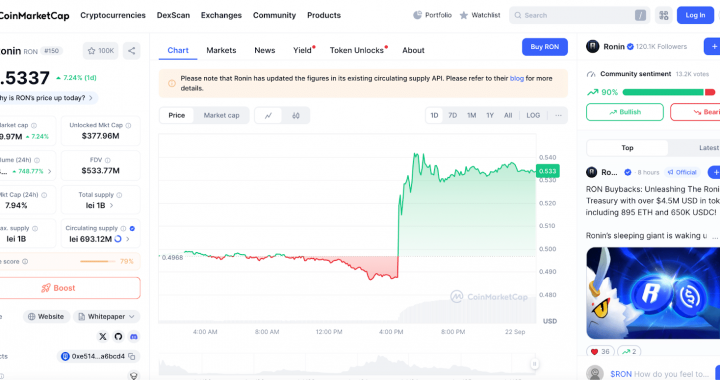This screenshot has width=720, height=380.
Task: Expand the Volume (24h) details arrow
Action: pyautogui.click(x=50, y=171)
